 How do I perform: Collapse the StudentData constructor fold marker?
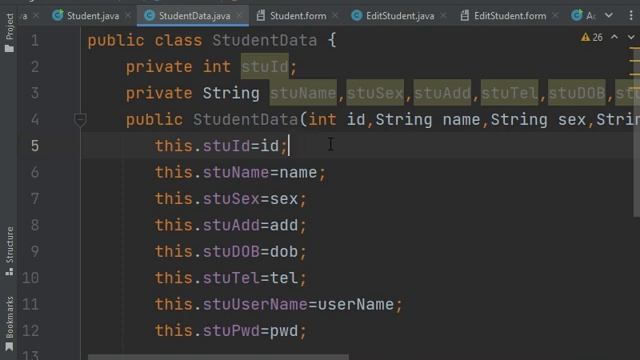click(80, 120)
